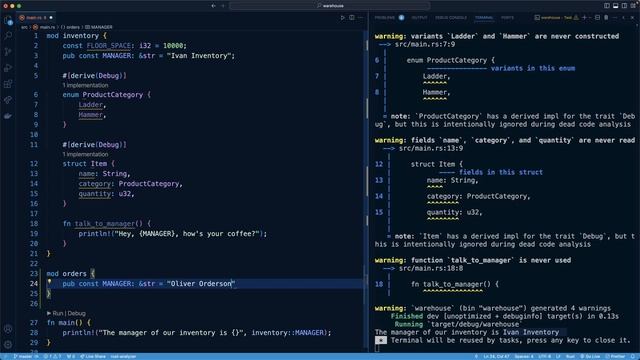Toggle the secondary side bar layout icon
Screen dimensions: 640x360
pyautogui.click(x=624, y=6)
